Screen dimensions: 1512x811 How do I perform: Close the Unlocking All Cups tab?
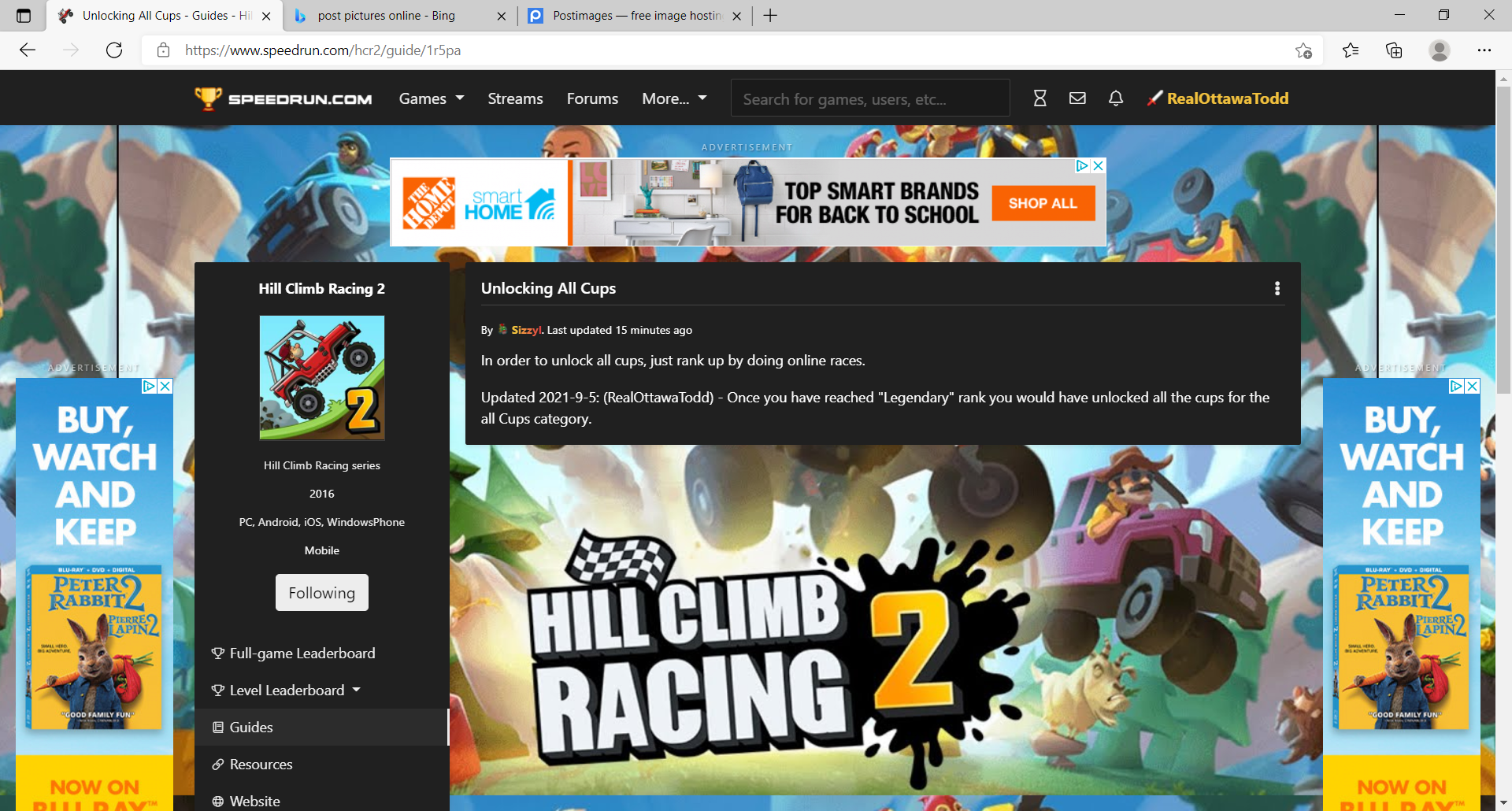(266, 16)
